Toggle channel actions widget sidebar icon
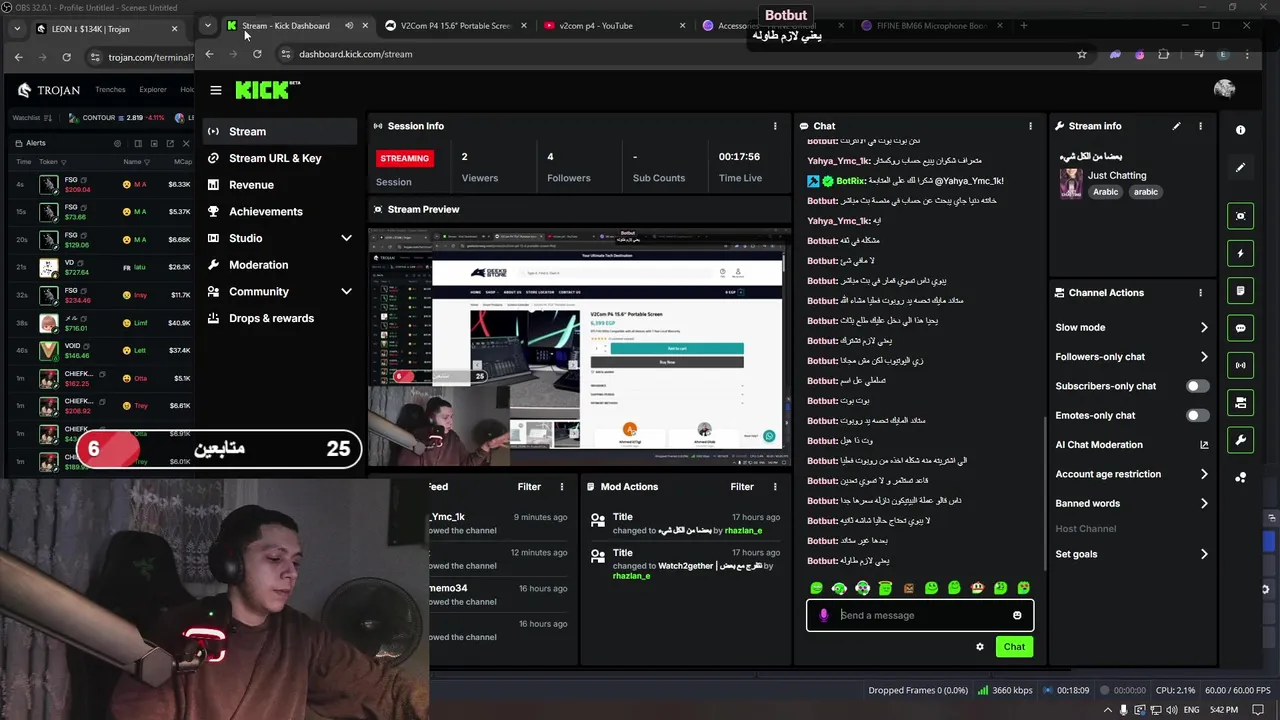This screenshot has height=720, width=1280. 1241,403
